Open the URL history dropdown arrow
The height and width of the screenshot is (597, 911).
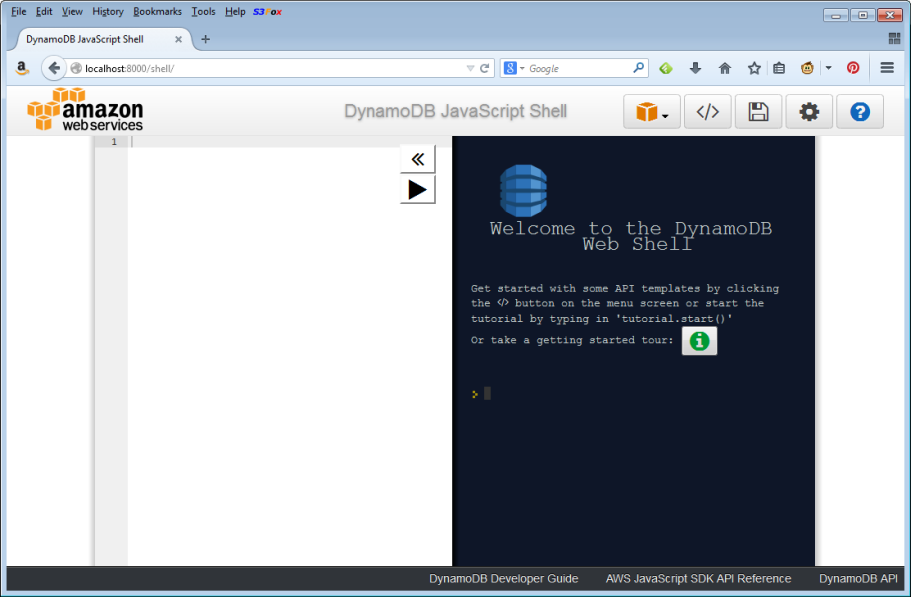point(471,68)
